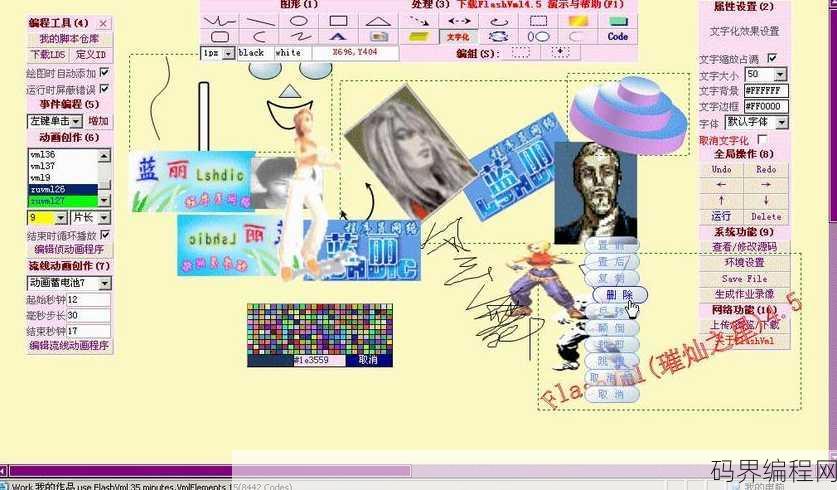
Task: Select the straight line tool
Action: [x=259, y=21]
